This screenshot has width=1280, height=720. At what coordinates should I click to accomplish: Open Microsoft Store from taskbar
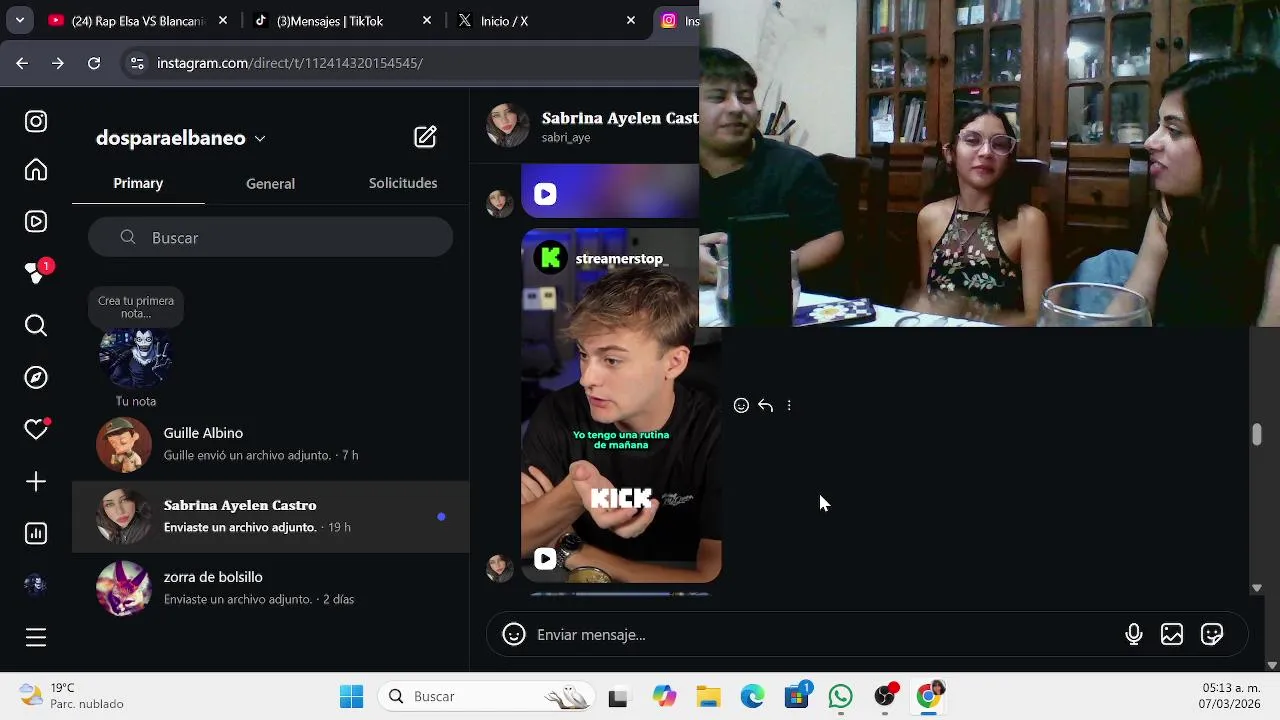point(797,696)
